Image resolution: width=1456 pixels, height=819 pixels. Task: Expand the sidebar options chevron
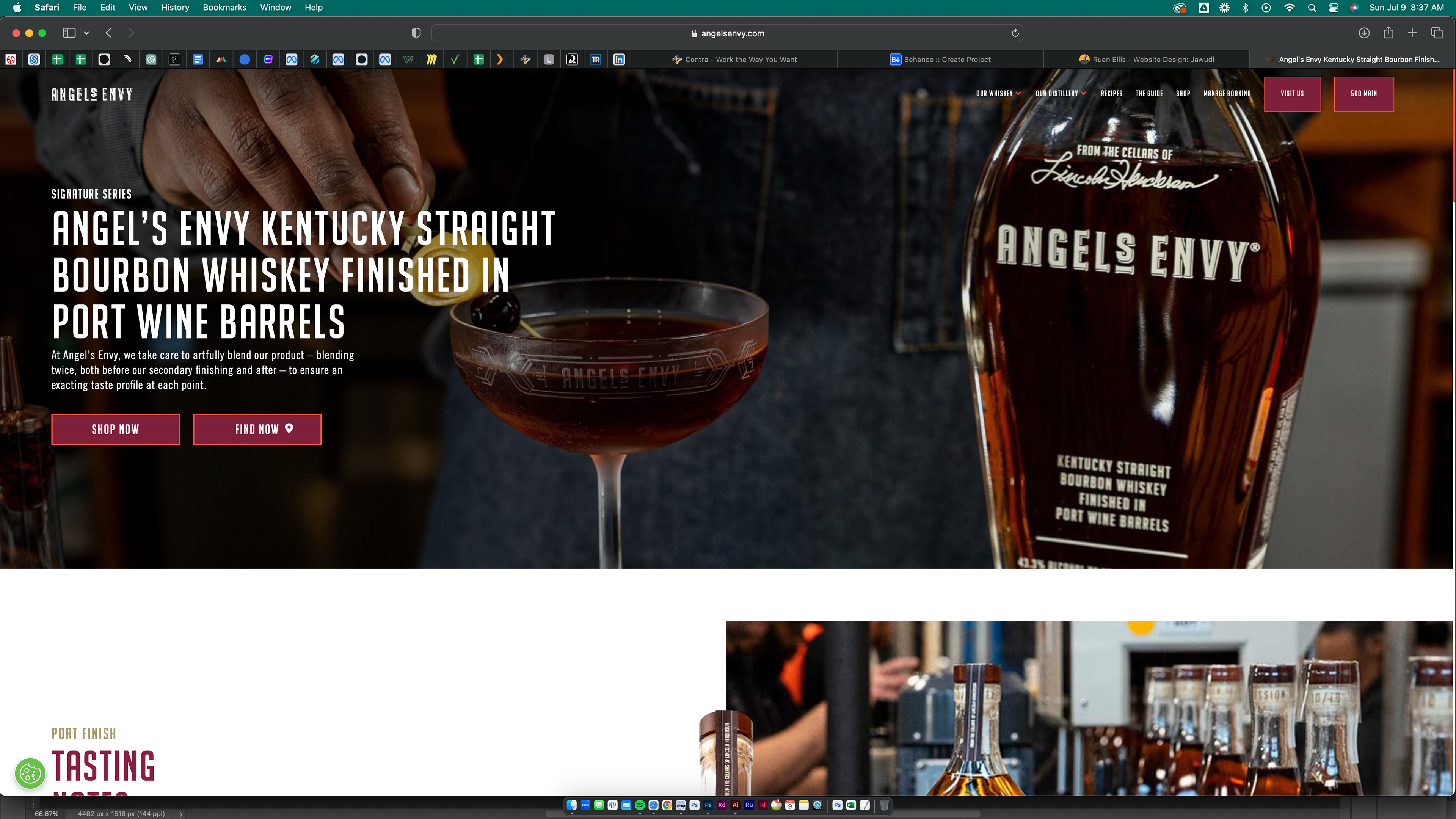[x=86, y=33]
